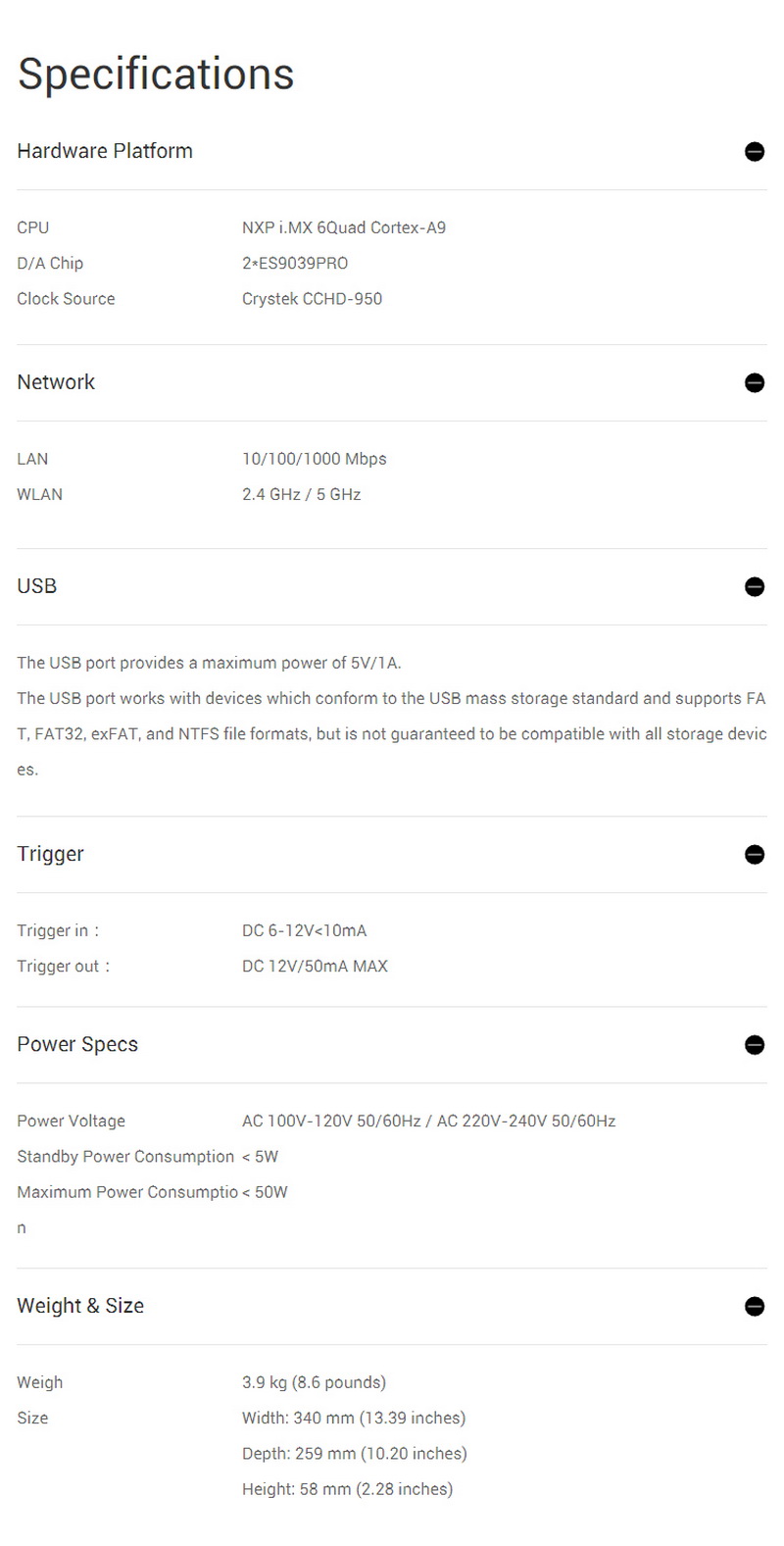Screen dimensions: 784x1546
Task: Click the Network section minus icon
Action: (754, 383)
